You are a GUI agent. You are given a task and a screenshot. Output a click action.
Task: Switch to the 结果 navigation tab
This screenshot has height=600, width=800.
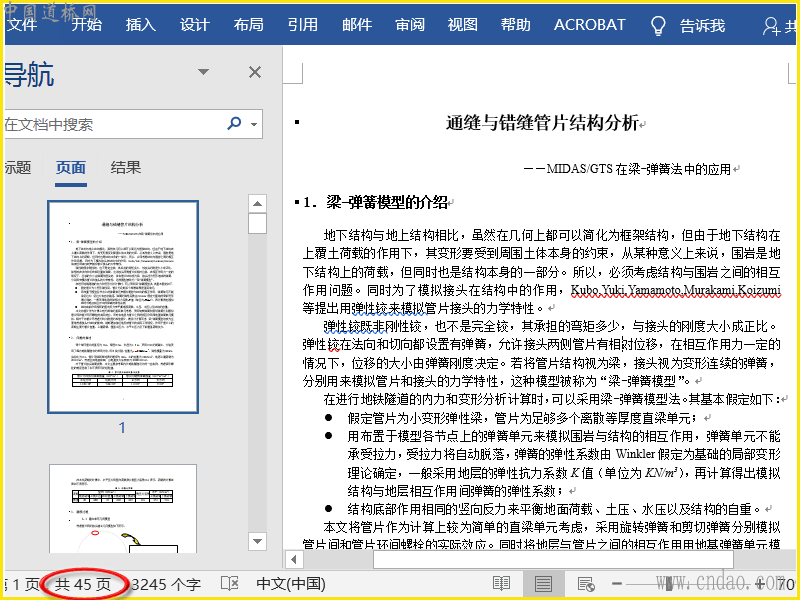[x=126, y=168]
